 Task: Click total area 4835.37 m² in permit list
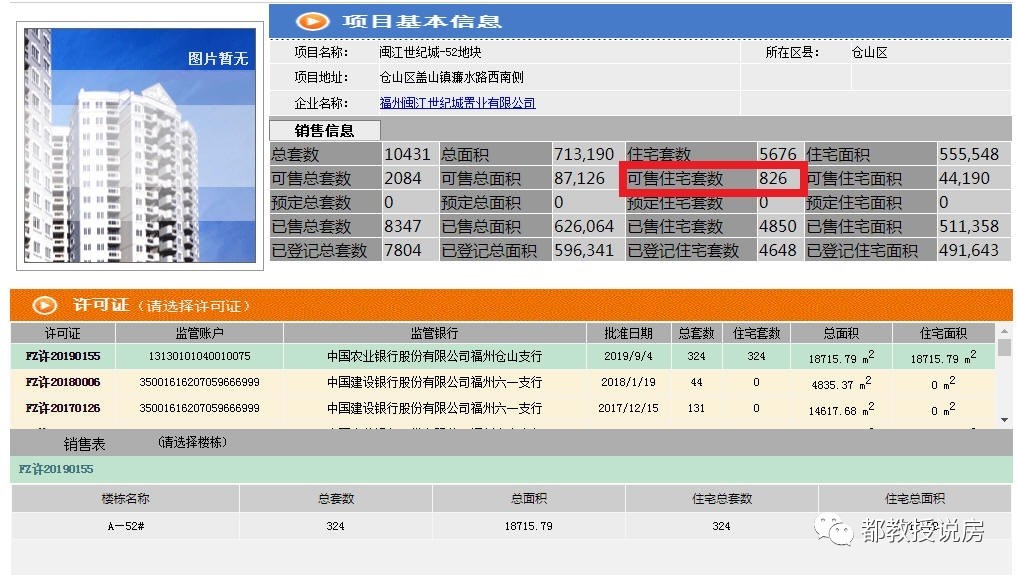[841, 383]
